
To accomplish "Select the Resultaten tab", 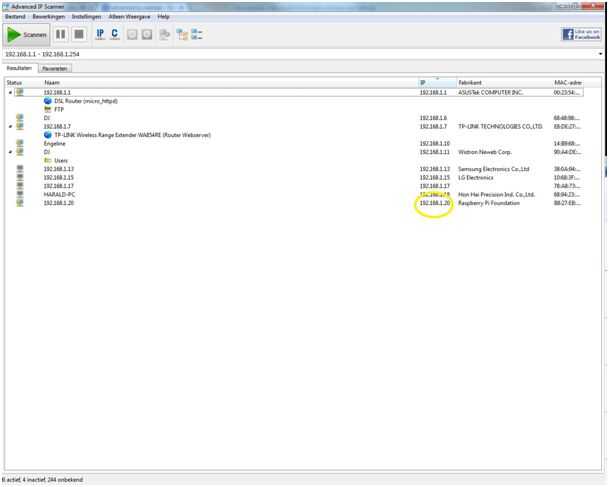I will [19, 68].
